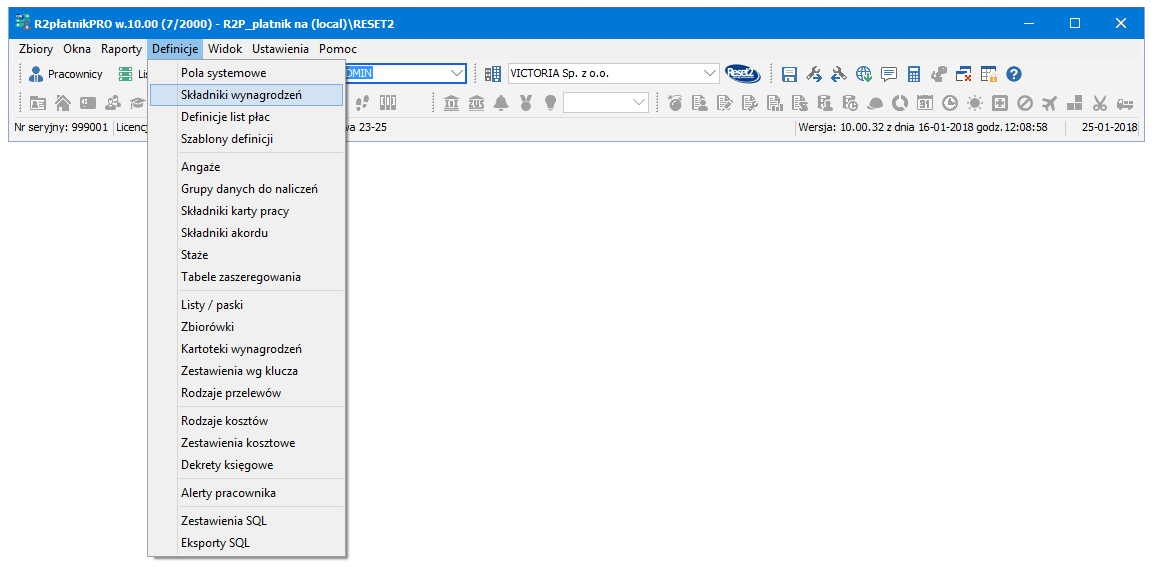Image resolution: width=1164 pixels, height=567 pixels.
Task: Click the blue floppy disk save icon
Action: click(x=789, y=74)
